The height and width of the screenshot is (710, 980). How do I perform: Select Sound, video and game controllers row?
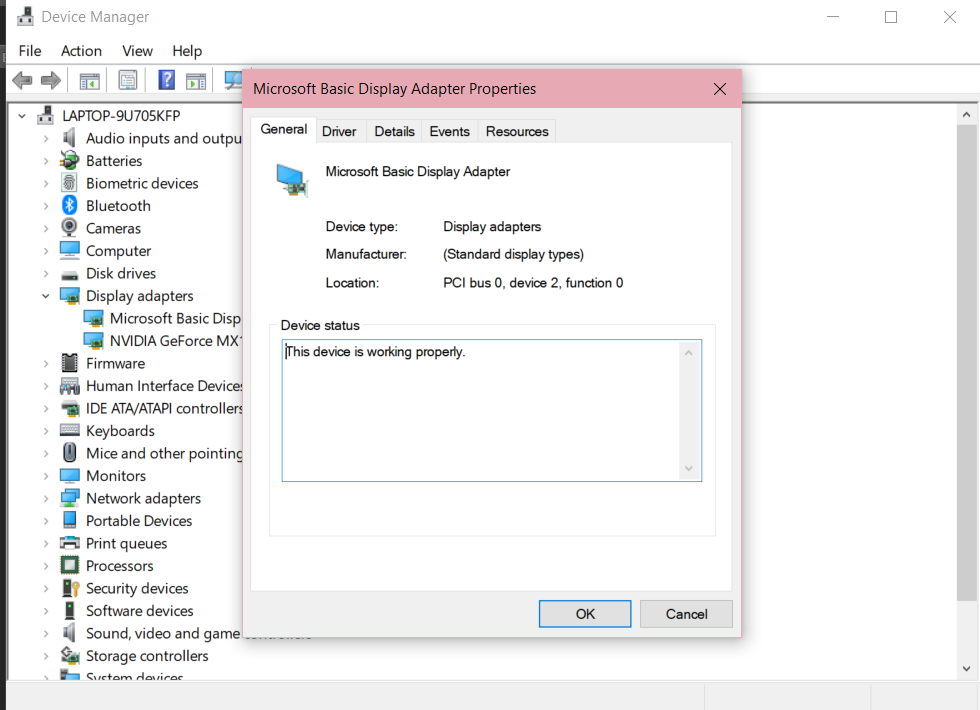pos(151,633)
